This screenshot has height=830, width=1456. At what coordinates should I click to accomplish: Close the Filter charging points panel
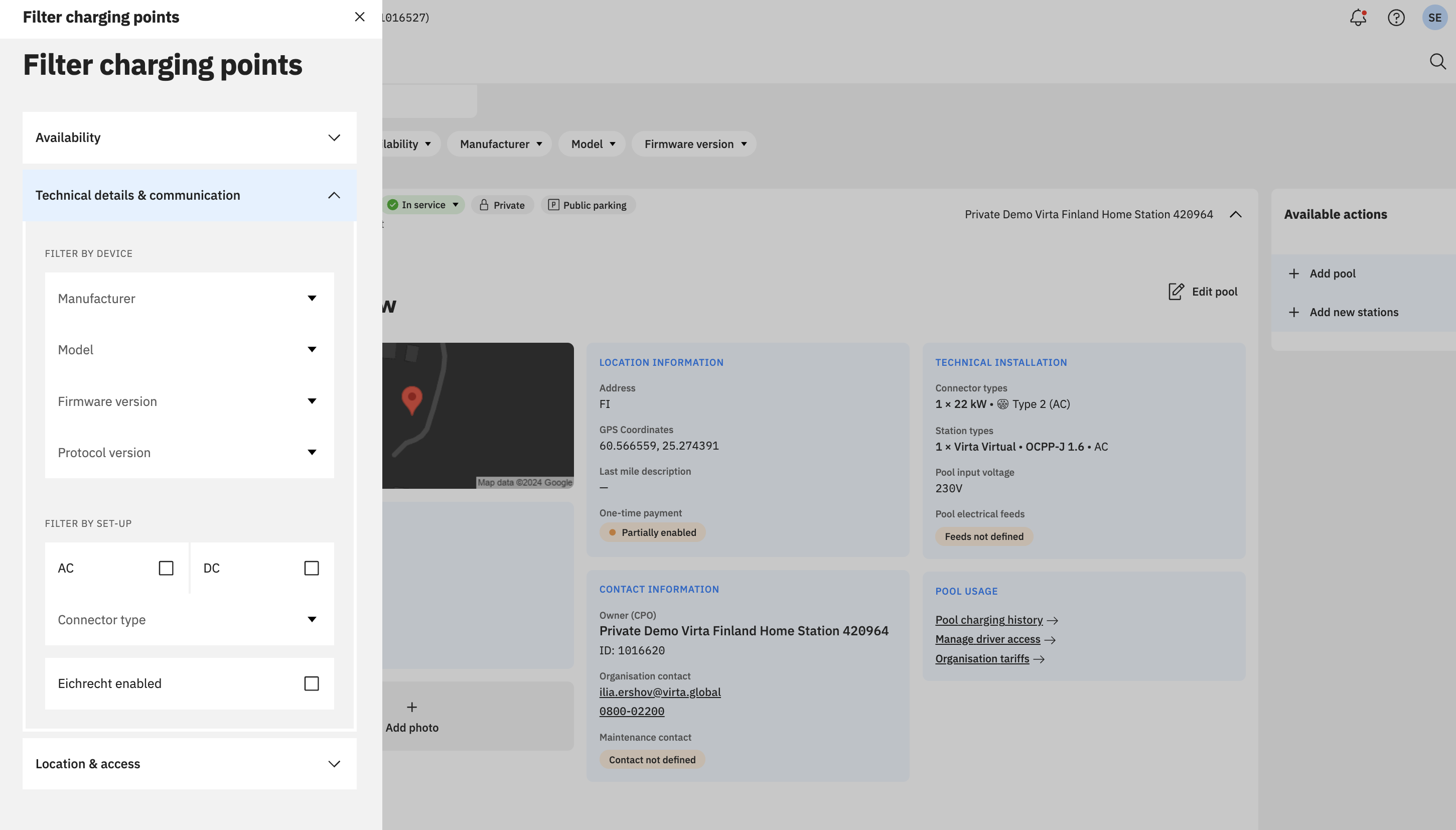point(360,17)
